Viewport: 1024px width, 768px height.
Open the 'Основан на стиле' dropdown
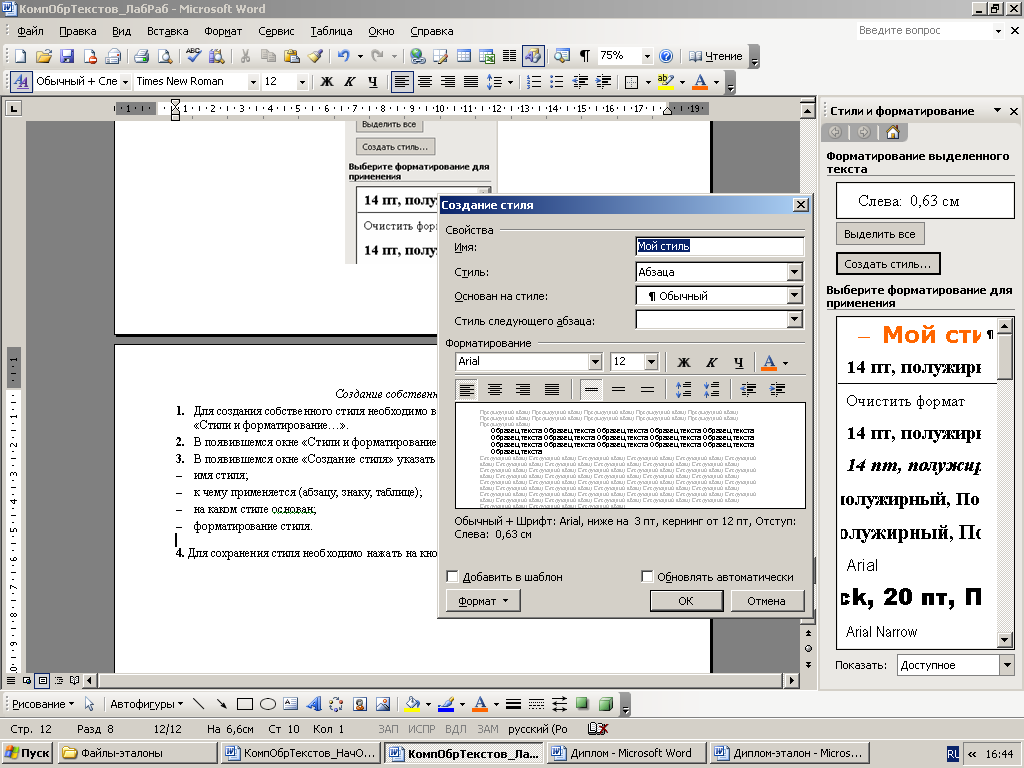click(x=794, y=296)
